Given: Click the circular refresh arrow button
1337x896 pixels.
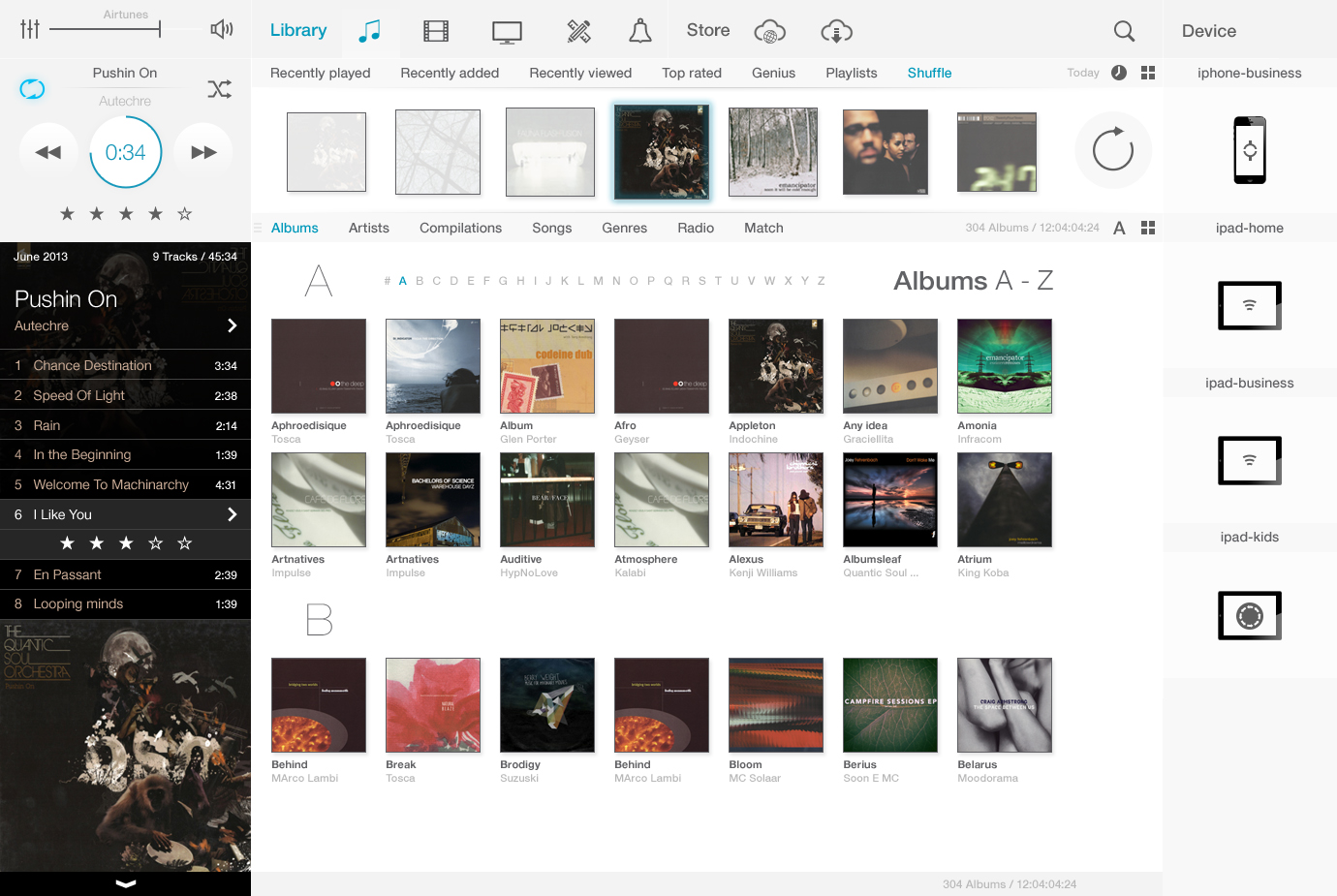Looking at the screenshot, I should pyautogui.click(x=1113, y=150).
